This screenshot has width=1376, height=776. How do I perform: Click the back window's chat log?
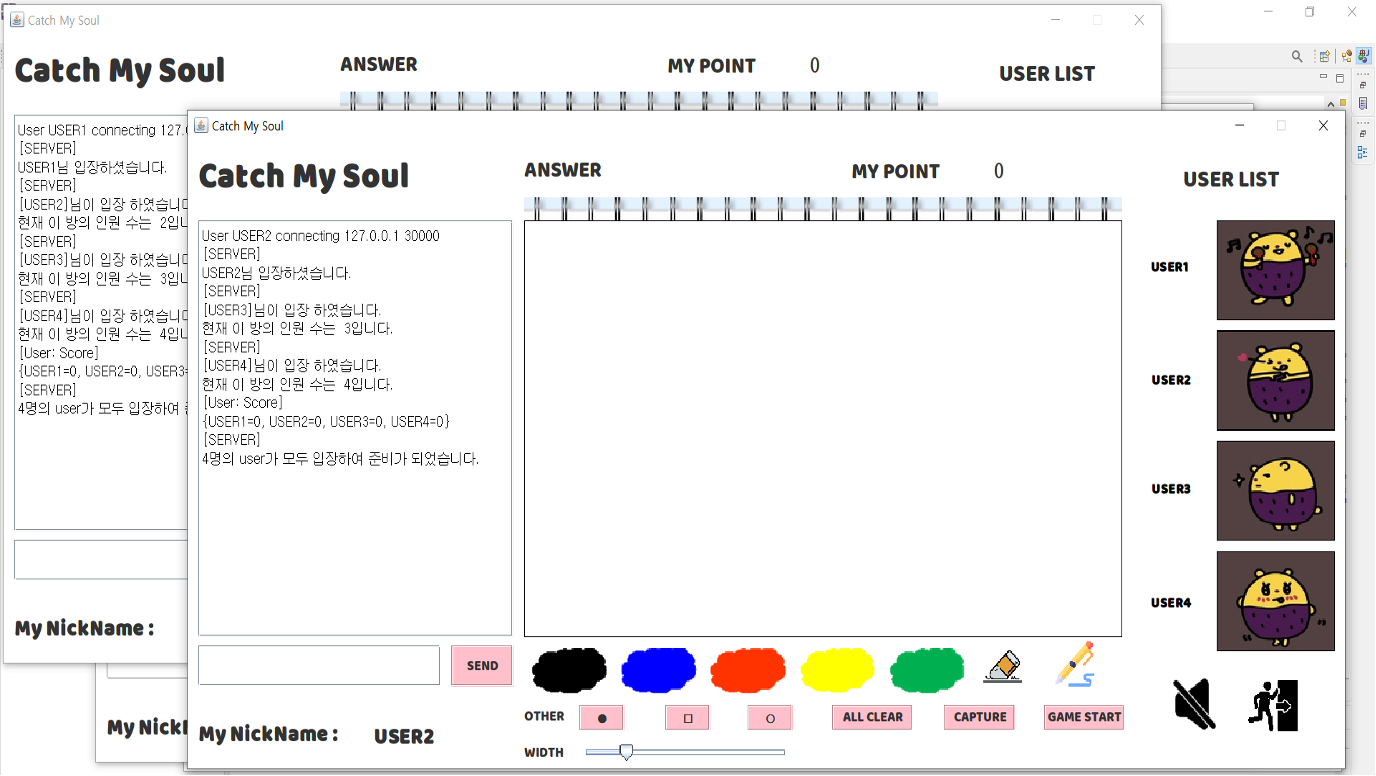[100, 322]
